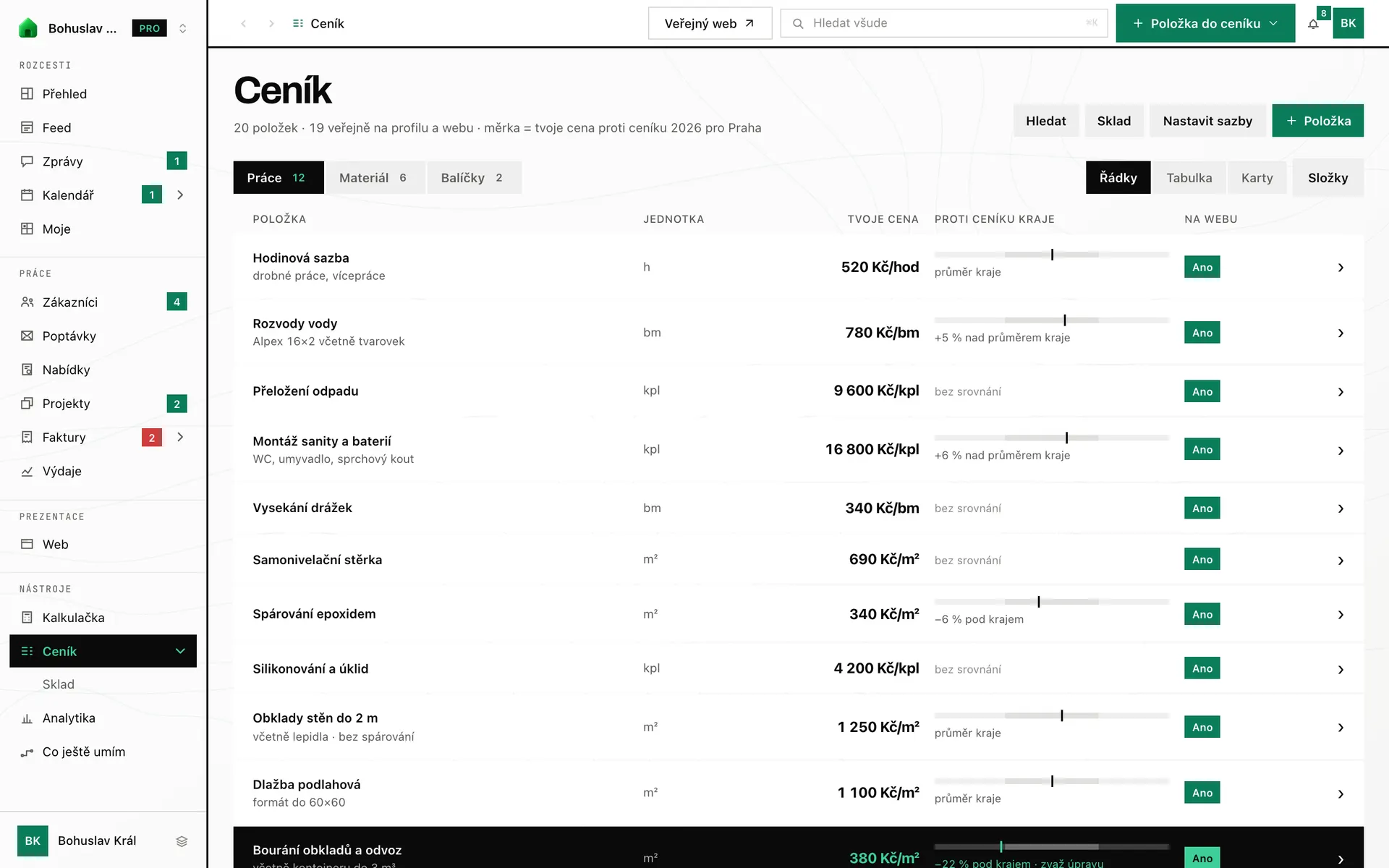1389x868 pixels.
Task: Click the Sklad button near the heading
Action: point(1113,121)
